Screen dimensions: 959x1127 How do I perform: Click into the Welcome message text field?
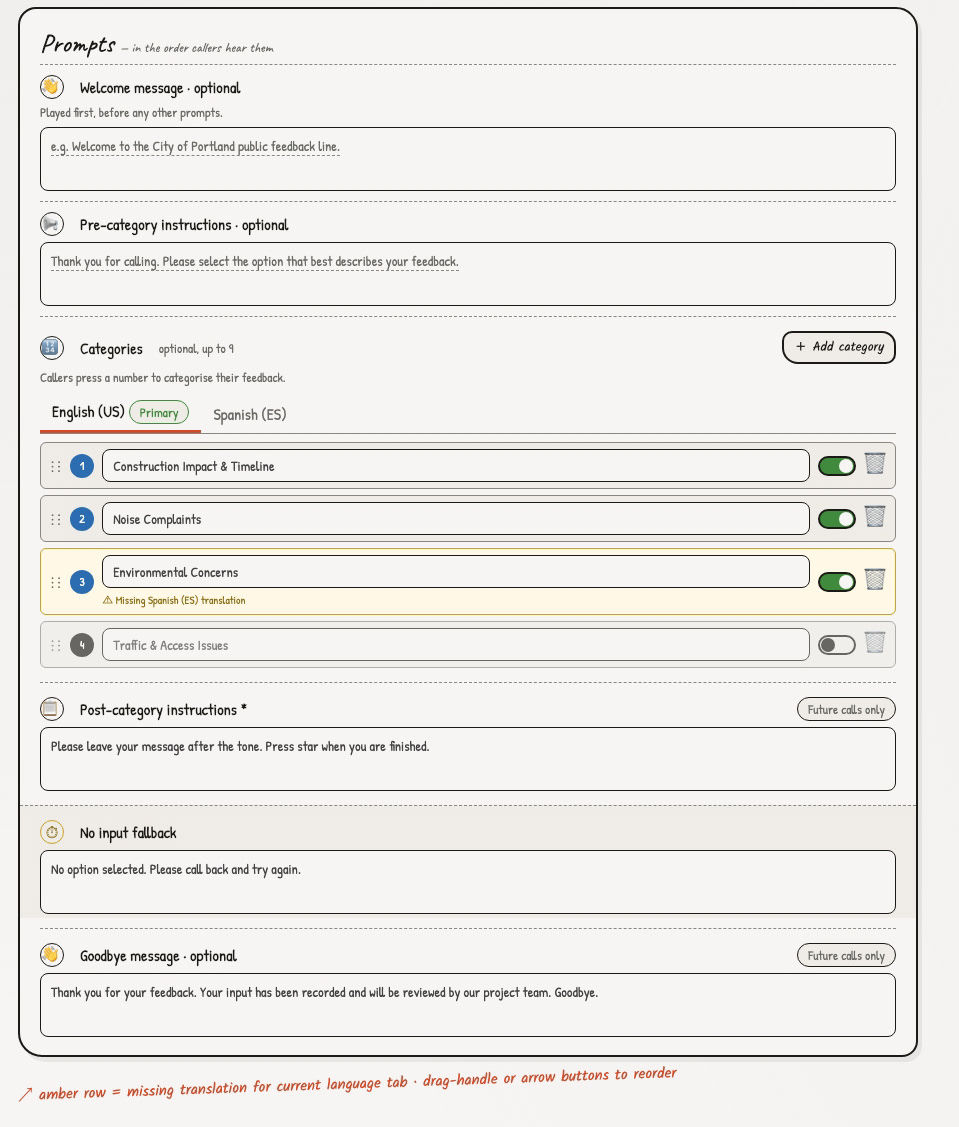(467, 159)
